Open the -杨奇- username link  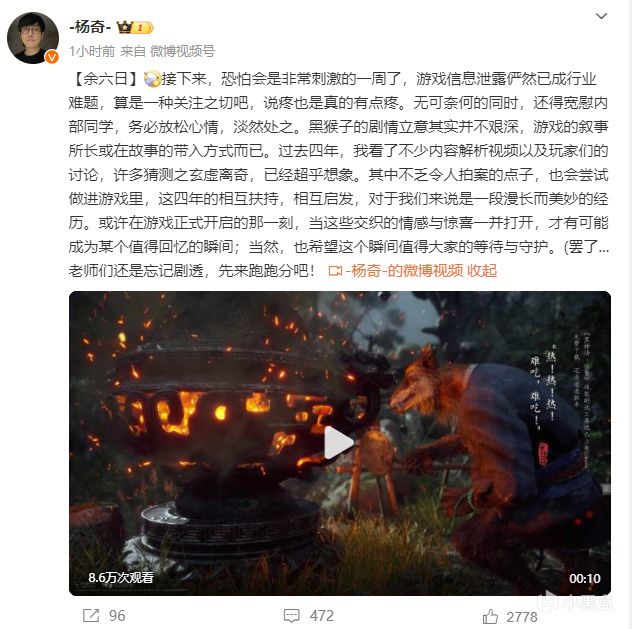coord(89,27)
